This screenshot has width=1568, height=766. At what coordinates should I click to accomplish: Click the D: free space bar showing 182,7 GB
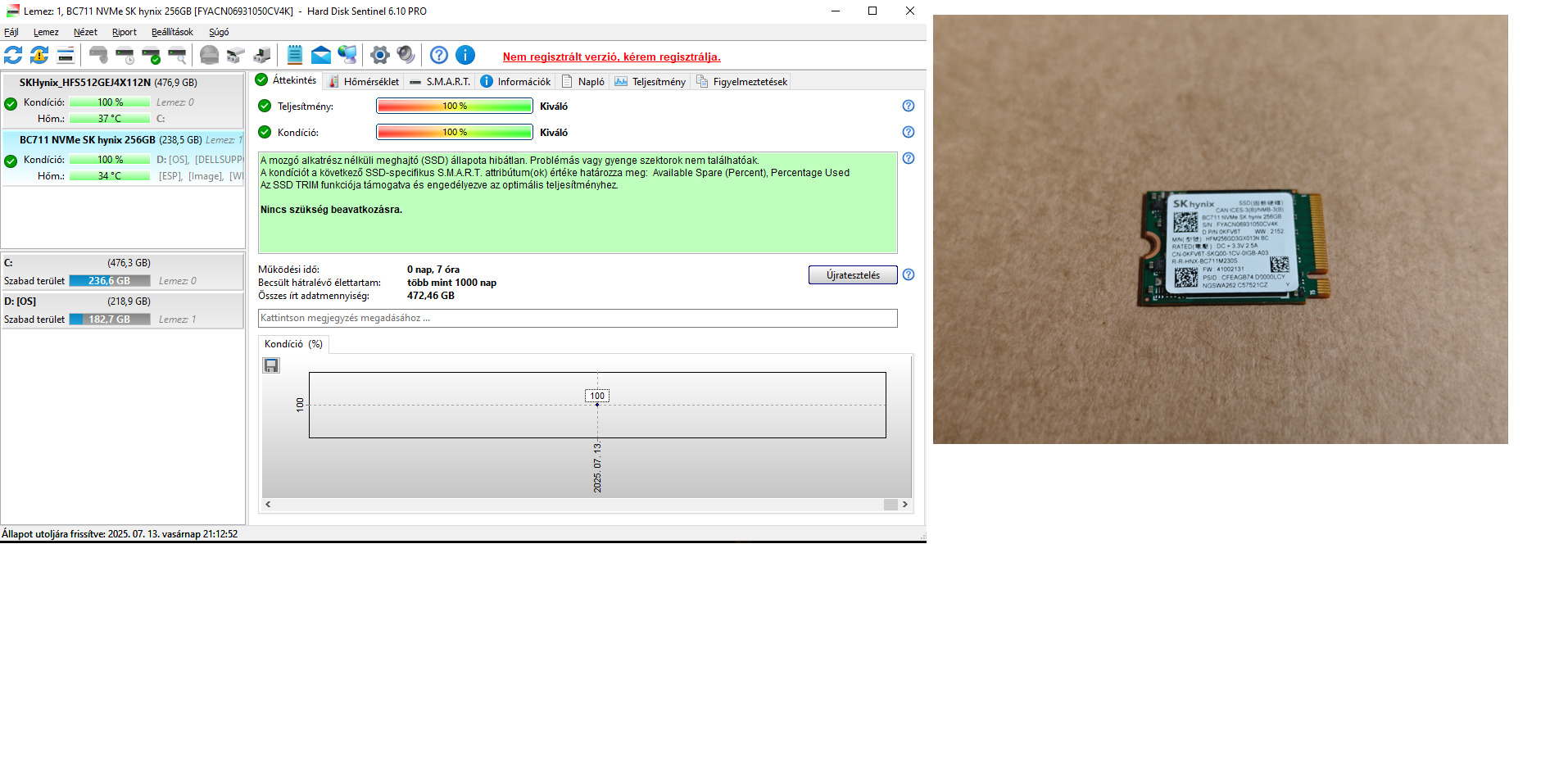pyautogui.click(x=110, y=320)
